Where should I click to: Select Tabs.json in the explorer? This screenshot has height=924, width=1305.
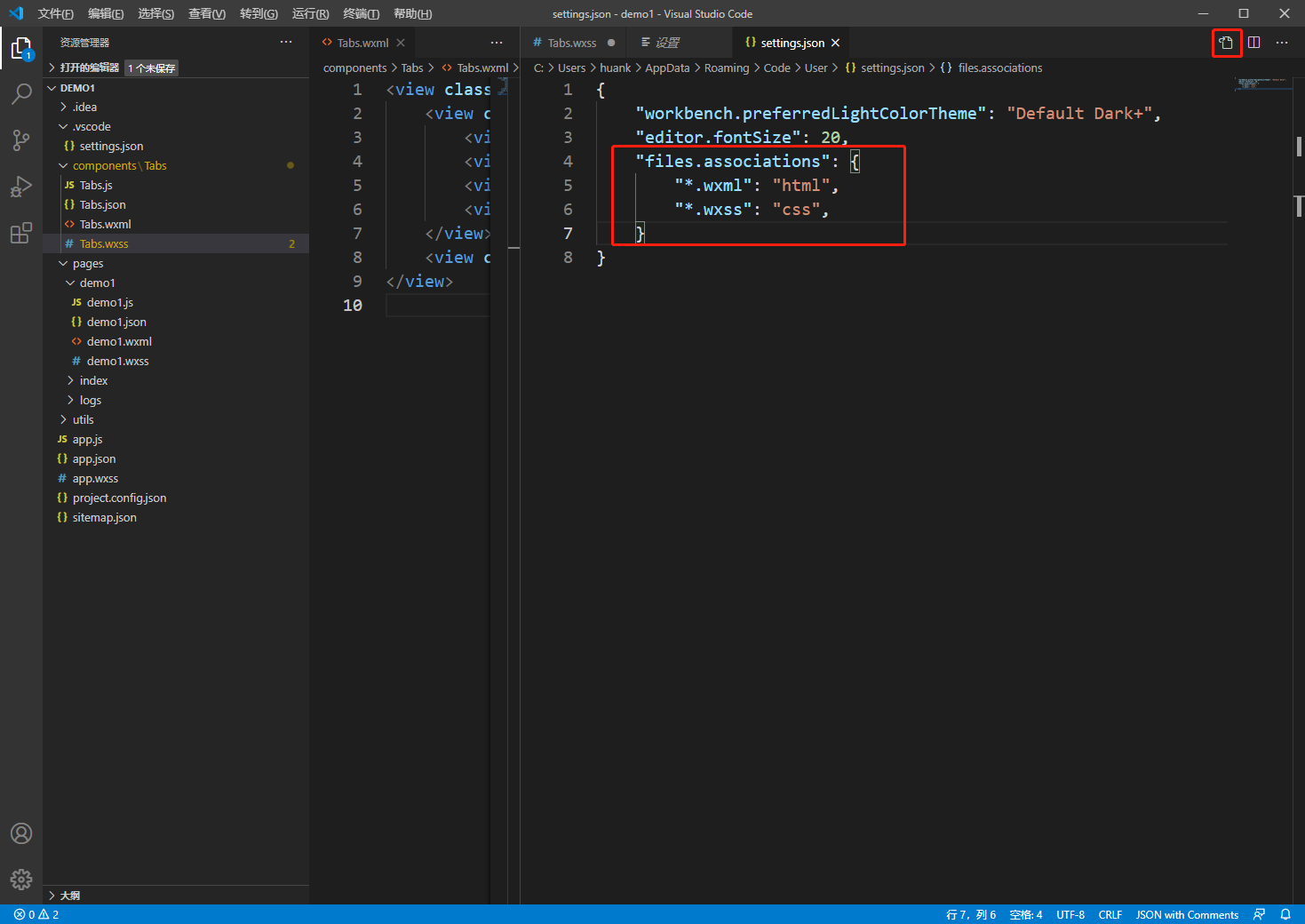pyautogui.click(x=102, y=204)
